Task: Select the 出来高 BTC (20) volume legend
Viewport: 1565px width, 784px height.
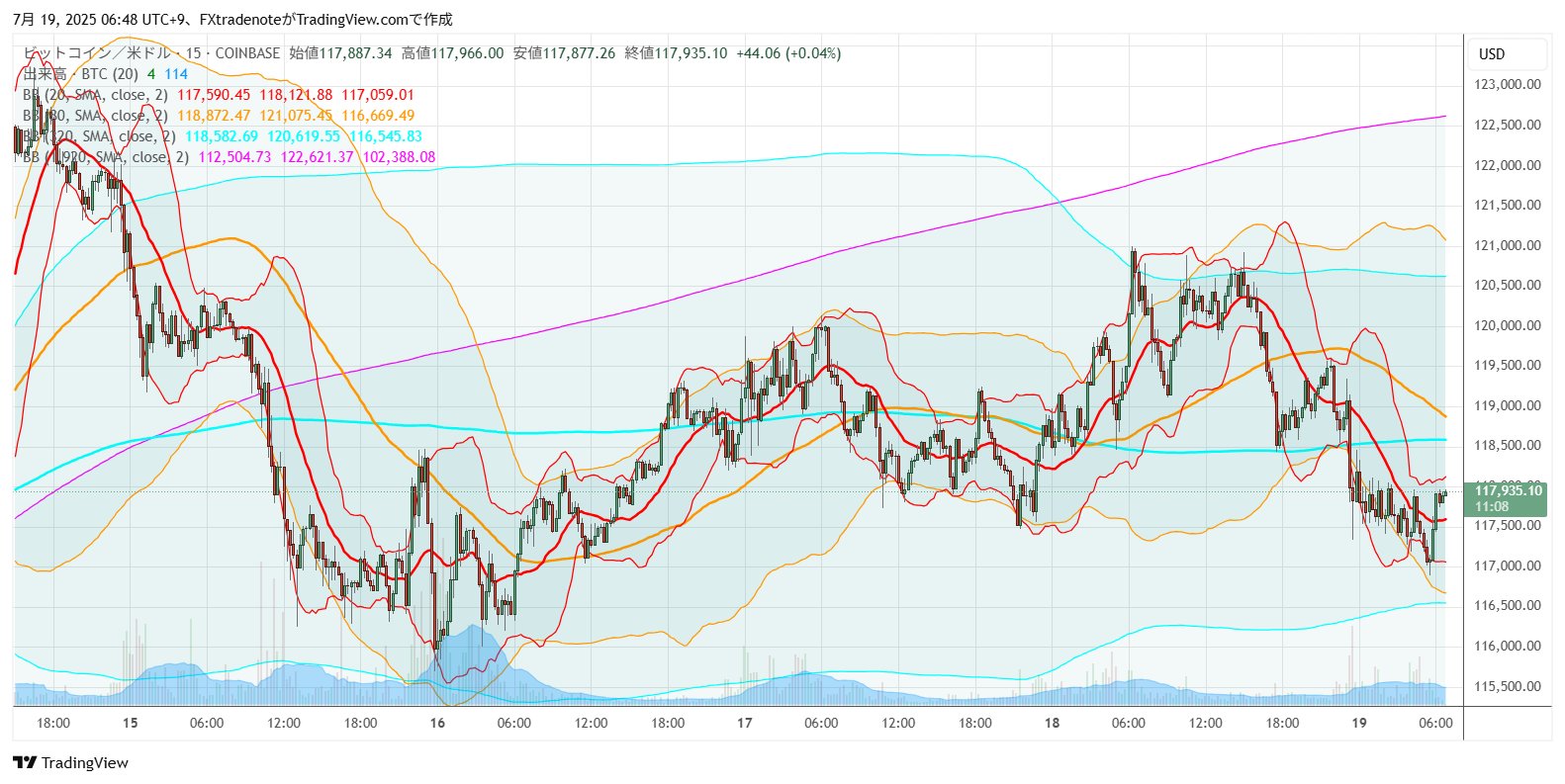Action: pos(80,74)
